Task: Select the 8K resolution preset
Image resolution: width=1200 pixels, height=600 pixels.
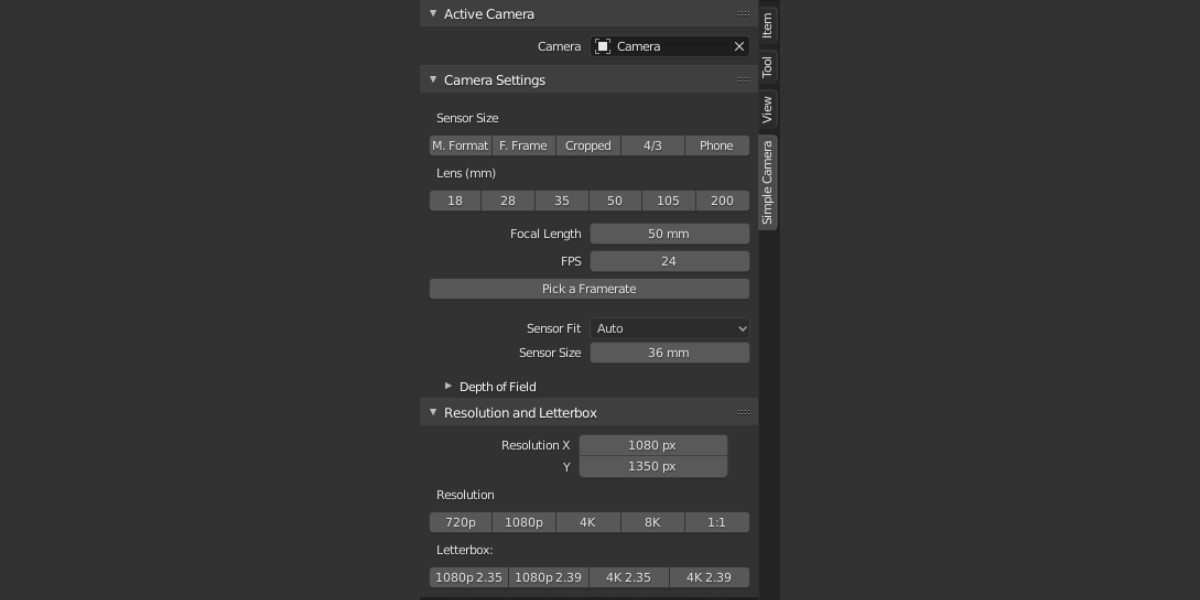Action: 652,521
